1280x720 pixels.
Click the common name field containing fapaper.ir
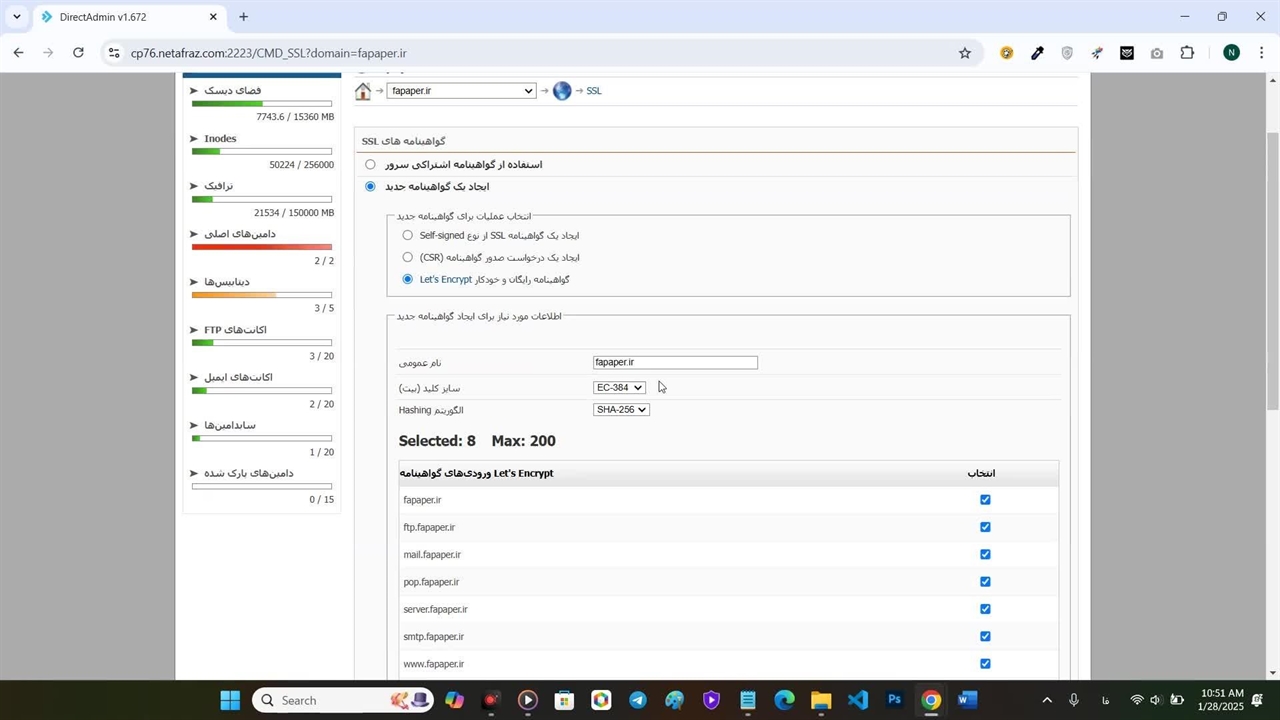click(x=675, y=362)
